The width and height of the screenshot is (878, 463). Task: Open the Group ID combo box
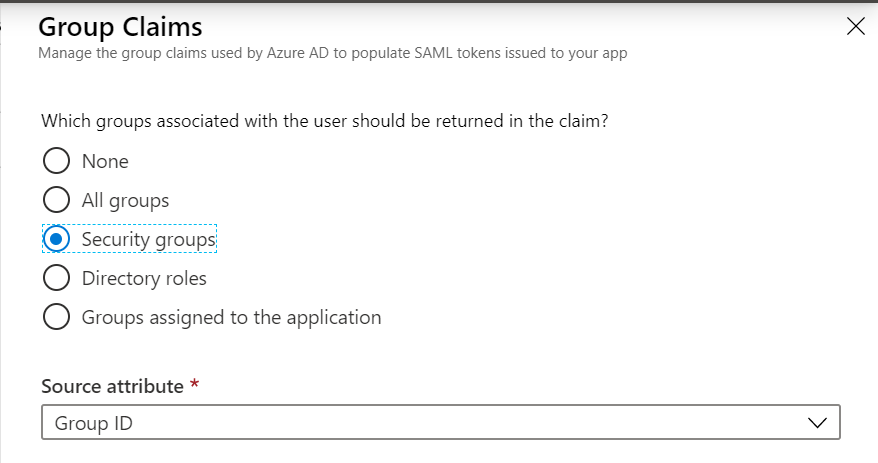440,423
